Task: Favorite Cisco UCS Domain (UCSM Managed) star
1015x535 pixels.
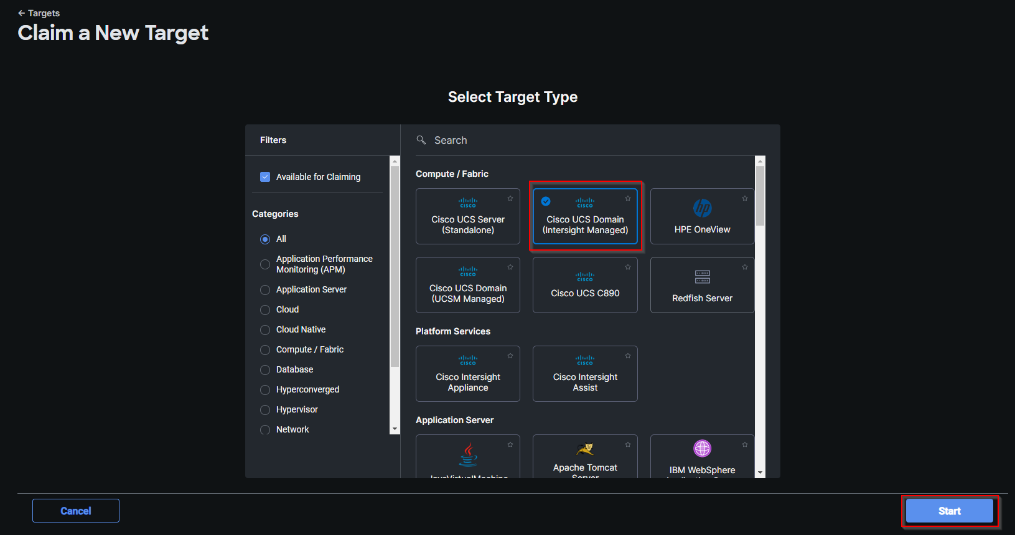Action: point(510,267)
